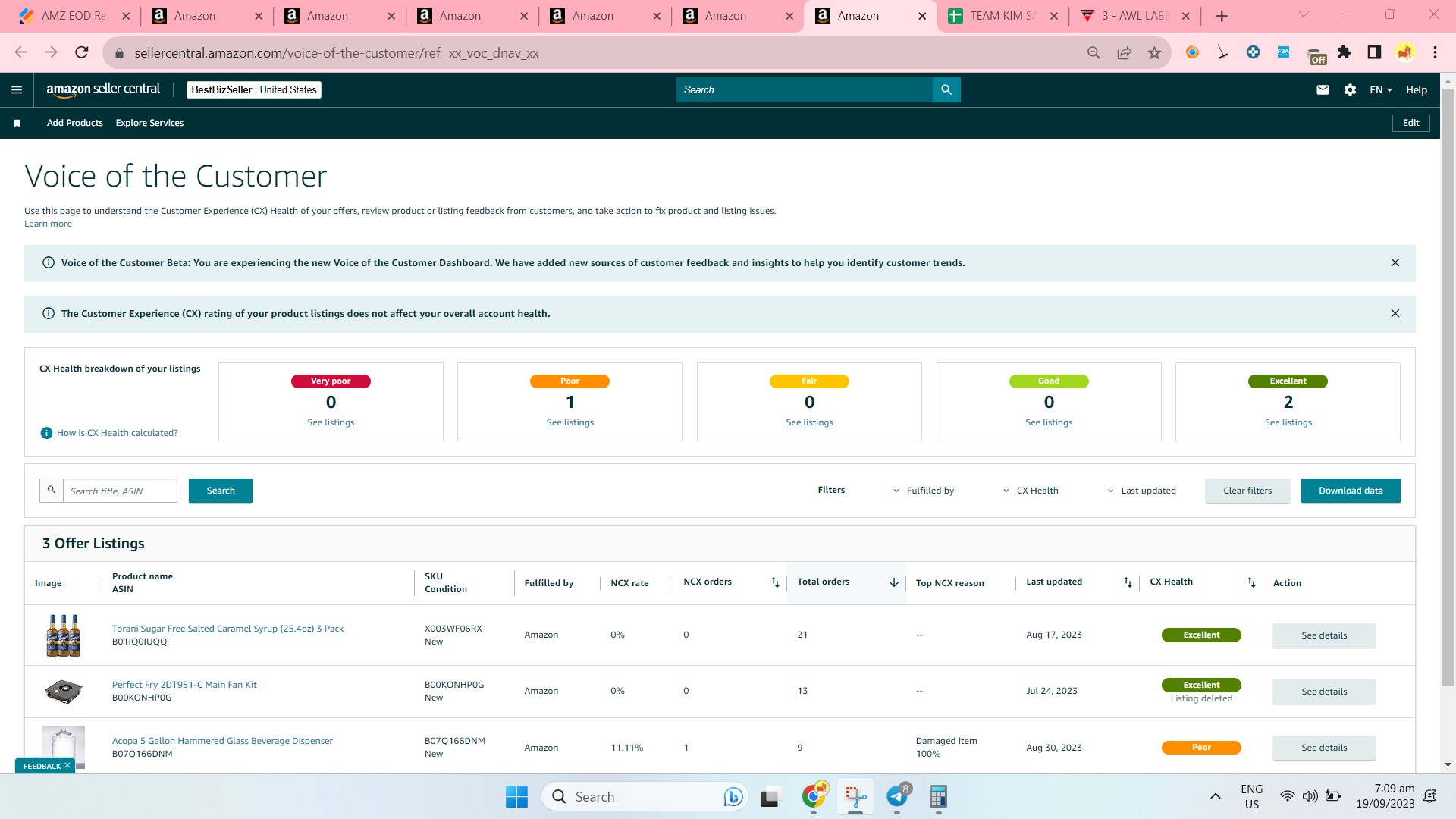The image size is (1456, 819).
Task: Click the Clear filters button
Action: (x=1247, y=491)
